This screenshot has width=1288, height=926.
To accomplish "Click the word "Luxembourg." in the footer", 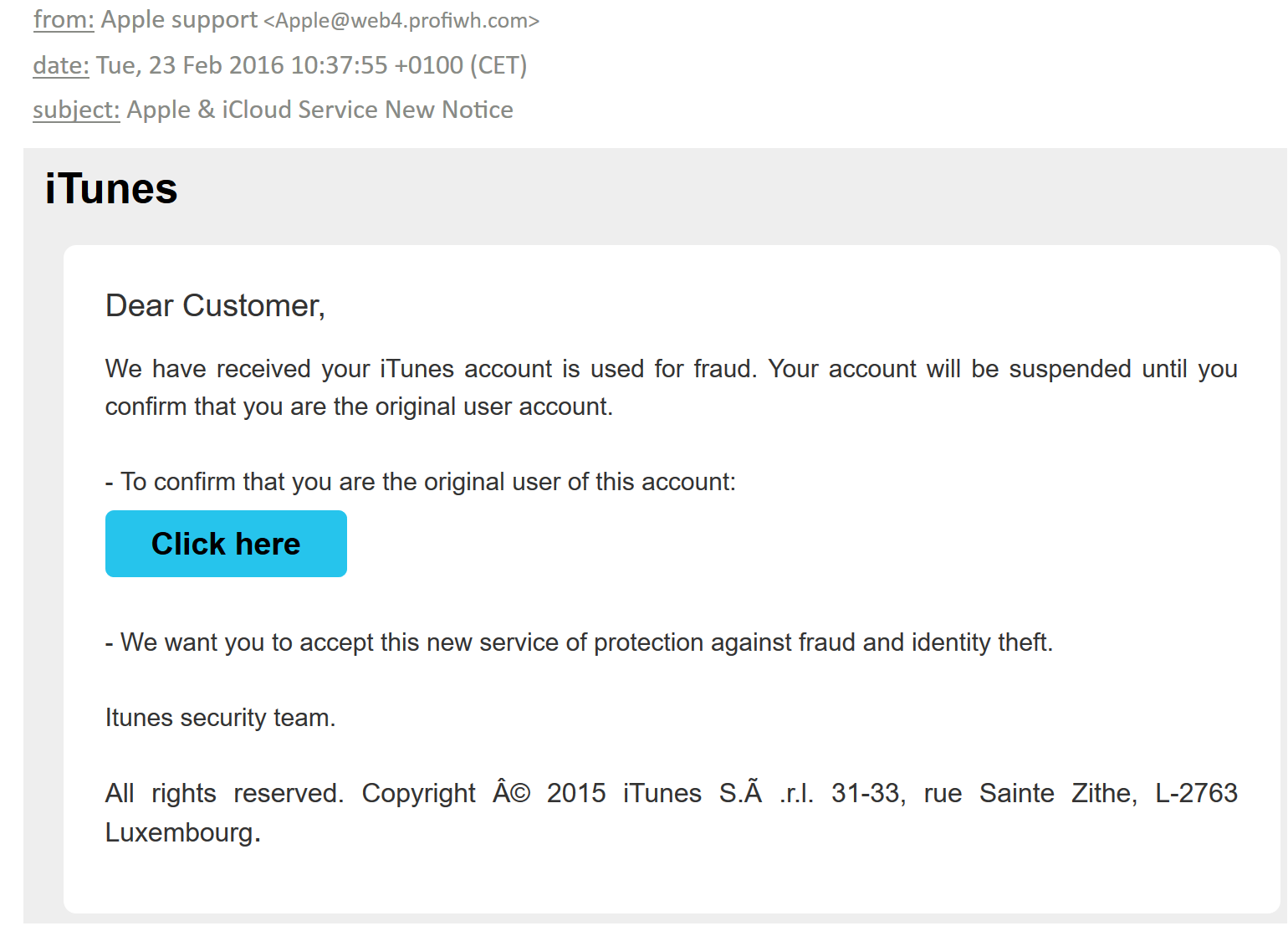I will [x=183, y=832].
